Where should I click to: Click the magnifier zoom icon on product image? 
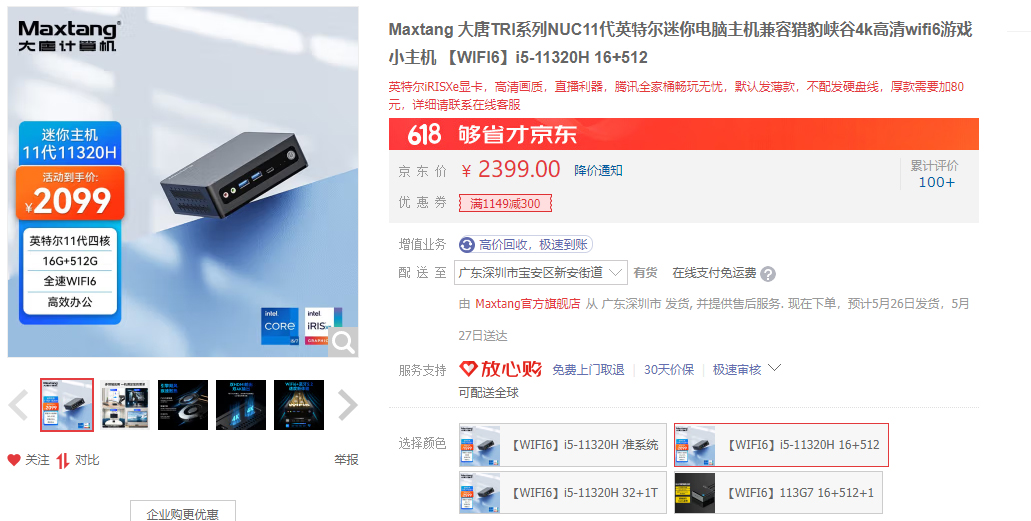[343, 342]
